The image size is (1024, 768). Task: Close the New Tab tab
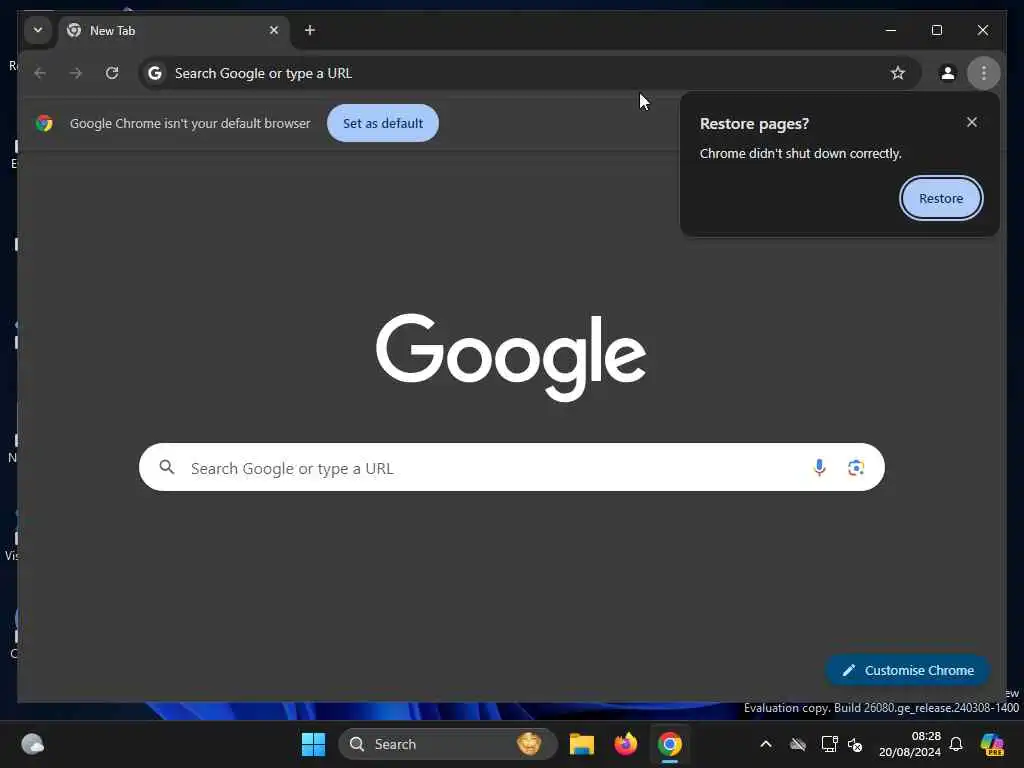click(274, 30)
